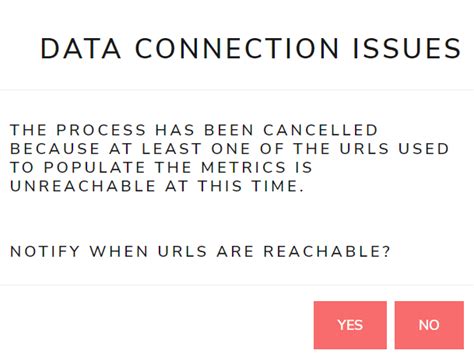Click the NO button
Viewport: 474px width, 361px height.
(x=429, y=325)
